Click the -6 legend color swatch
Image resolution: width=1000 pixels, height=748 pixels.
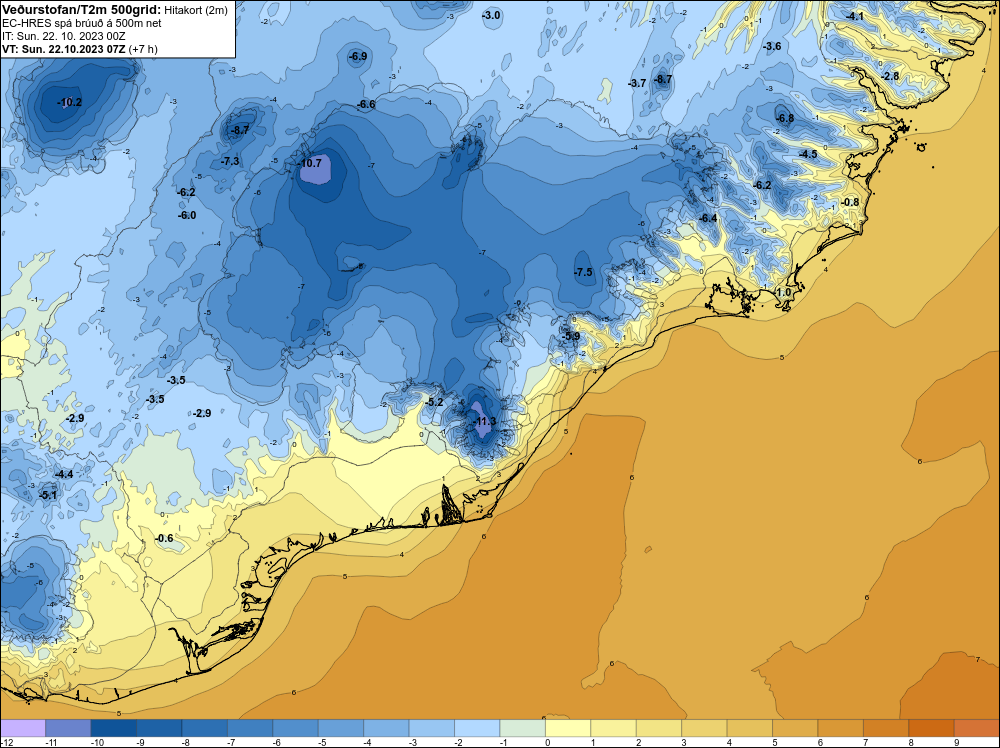295,728
